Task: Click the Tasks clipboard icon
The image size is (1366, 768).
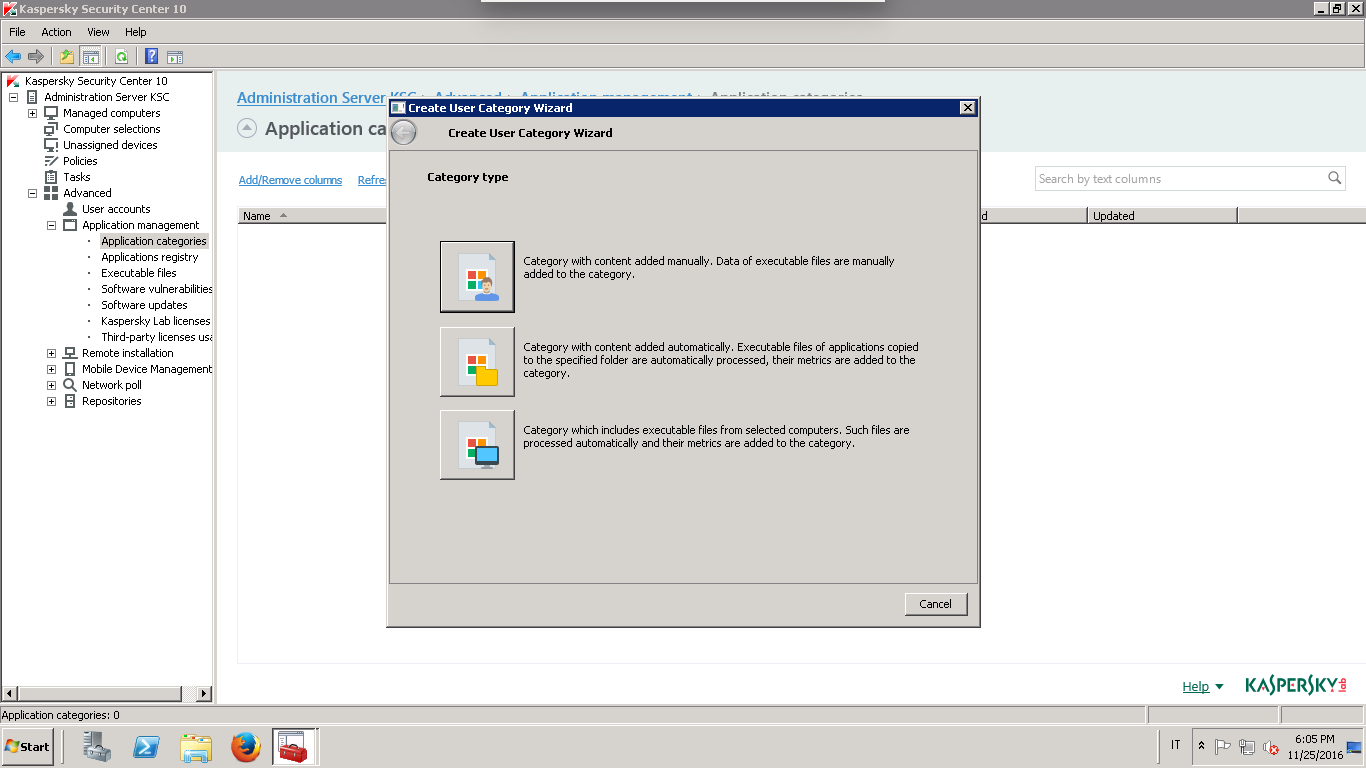Action: [51, 177]
